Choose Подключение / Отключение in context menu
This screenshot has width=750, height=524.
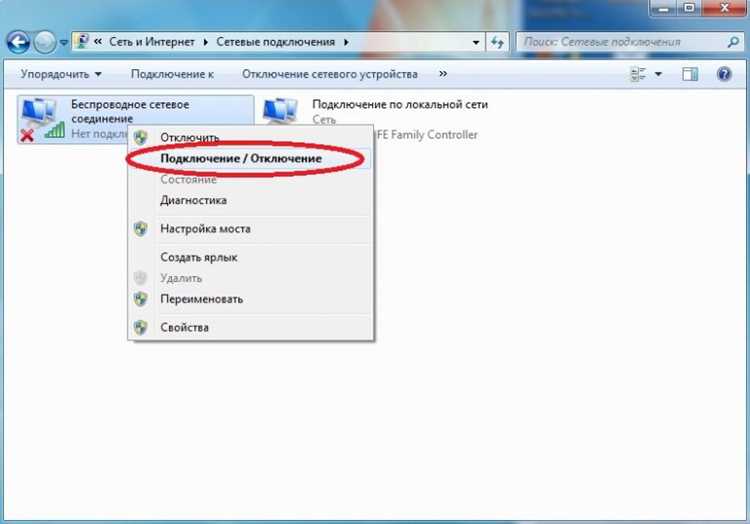[241, 158]
